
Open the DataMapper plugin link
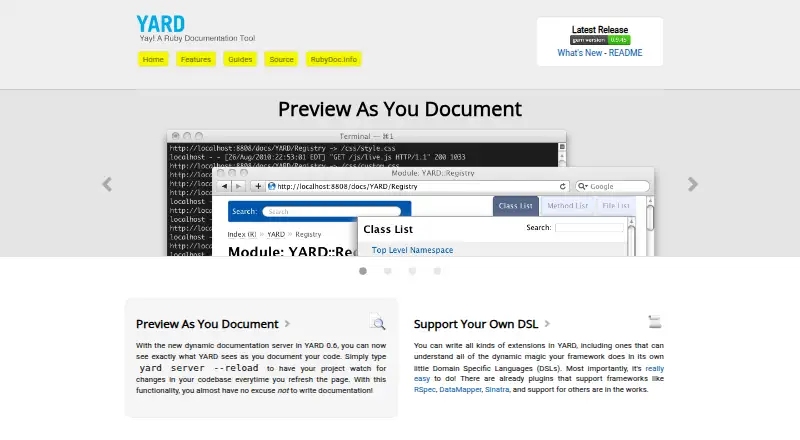point(460,389)
